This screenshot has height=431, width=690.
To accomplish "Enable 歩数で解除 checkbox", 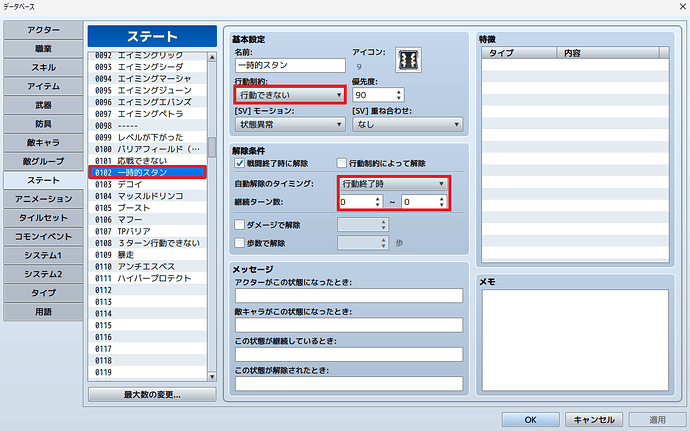I will coord(240,243).
